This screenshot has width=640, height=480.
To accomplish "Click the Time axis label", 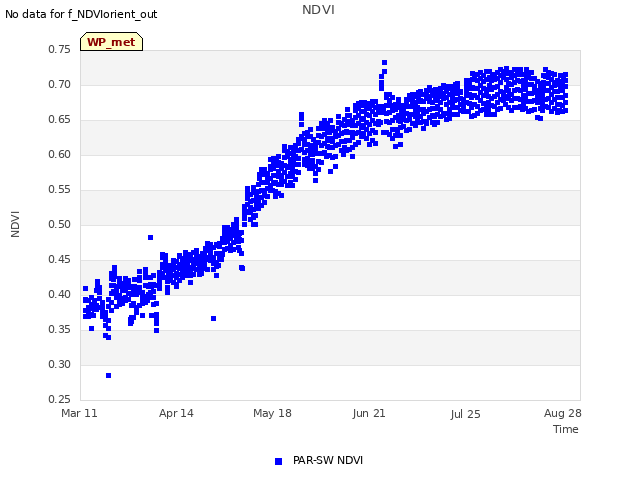I will 566,429.
